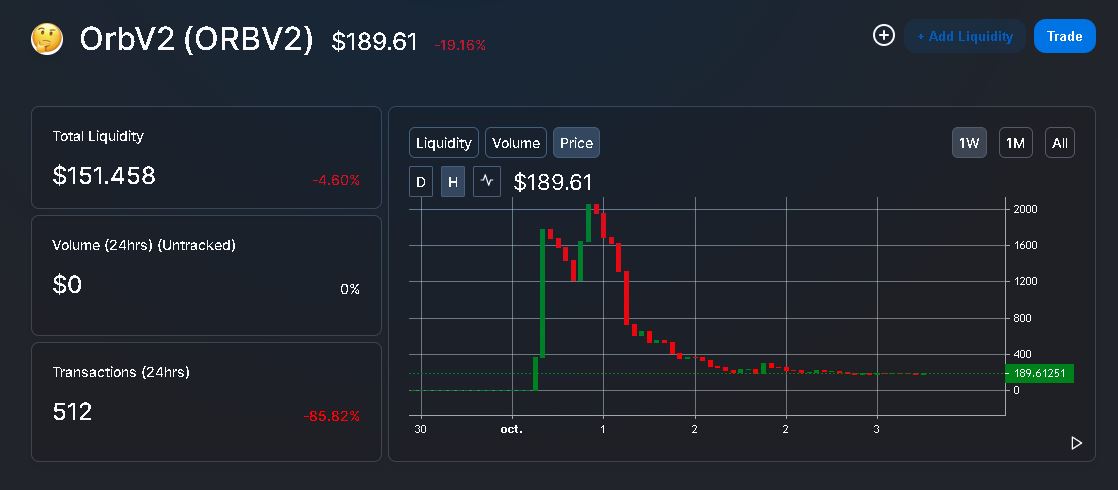The width and height of the screenshot is (1118, 490).
Task: Show the Volume chart
Action: coord(516,143)
